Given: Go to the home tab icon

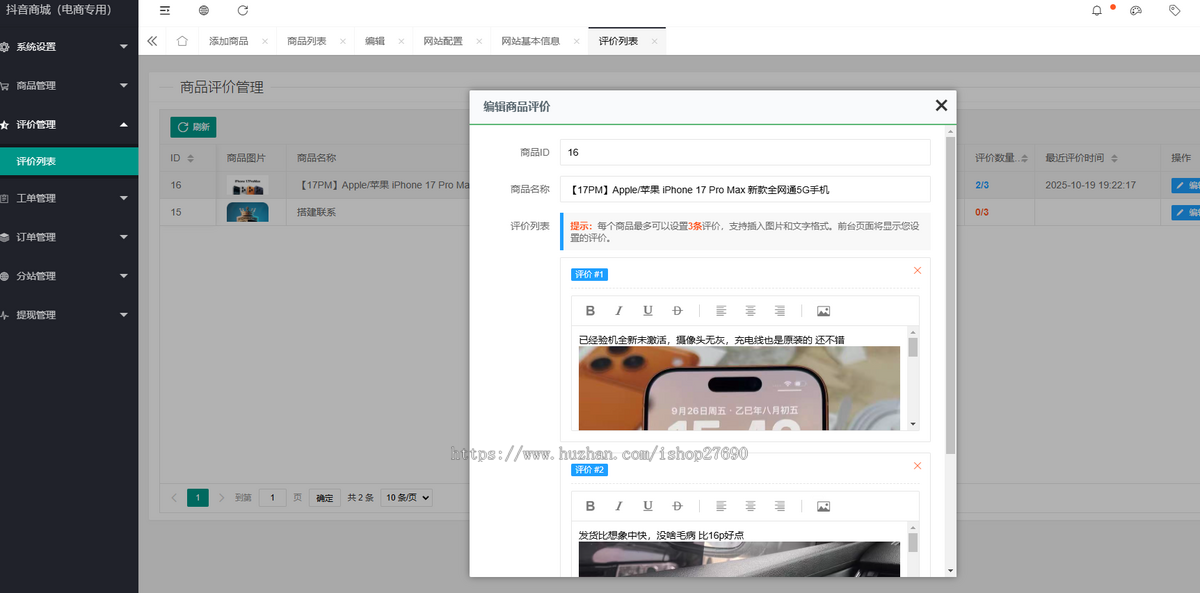Looking at the screenshot, I should pos(182,41).
